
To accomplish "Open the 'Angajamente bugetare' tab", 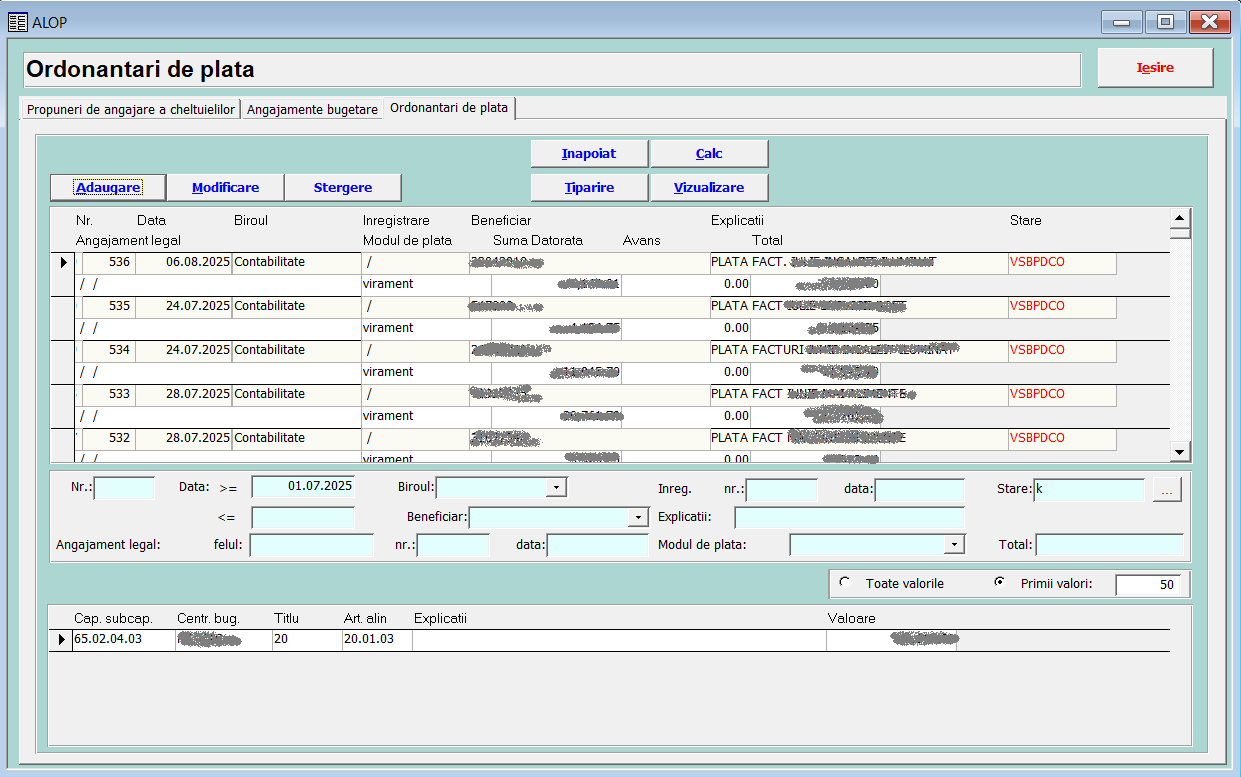I will pyautogui.click(x=312, y=109).
